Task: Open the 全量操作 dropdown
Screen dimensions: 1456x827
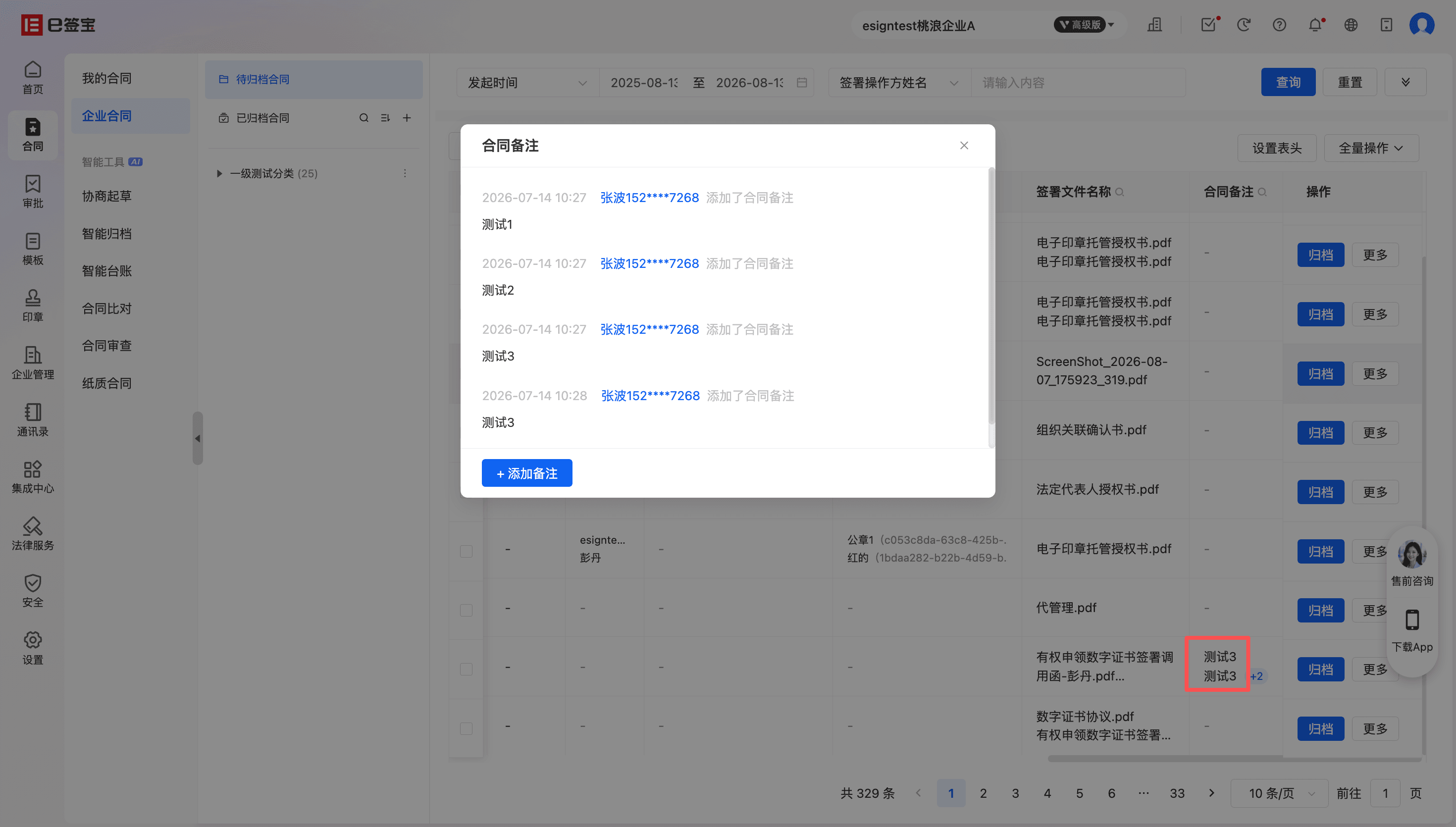Action: 1371,148
